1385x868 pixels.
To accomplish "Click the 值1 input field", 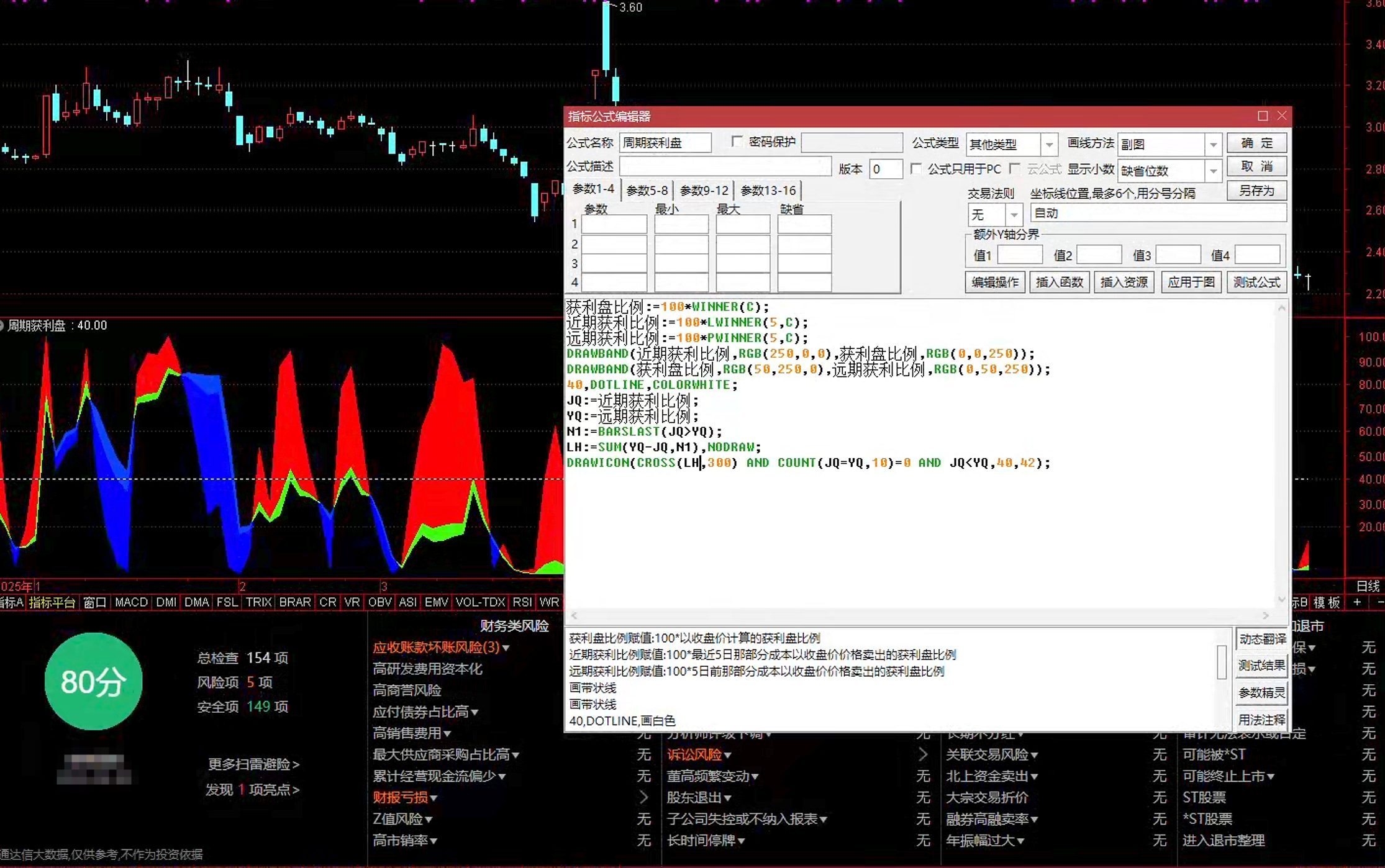I will pyautogui.click(x=1020, y=255).
